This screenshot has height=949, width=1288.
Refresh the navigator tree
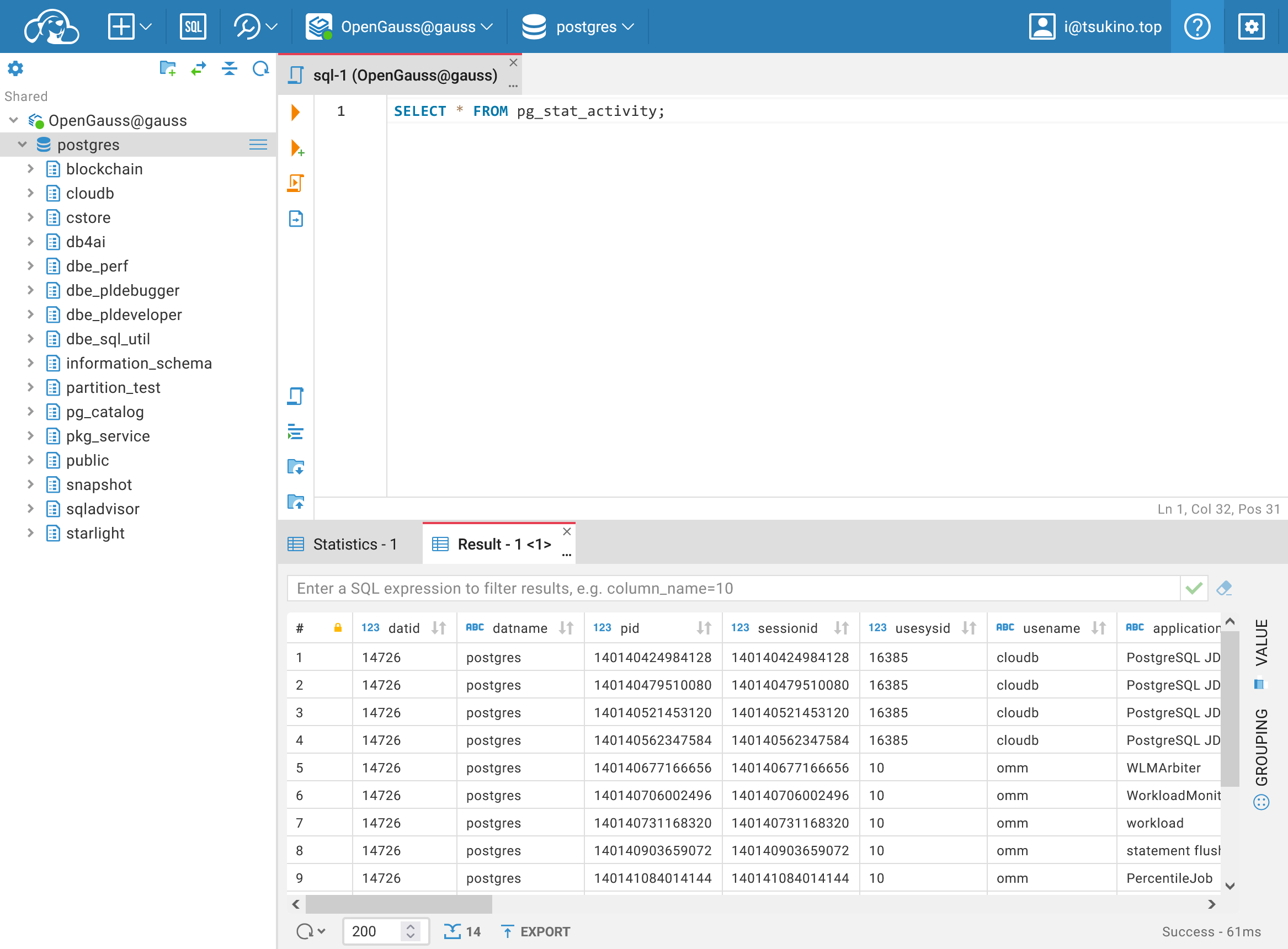point(260,70)
